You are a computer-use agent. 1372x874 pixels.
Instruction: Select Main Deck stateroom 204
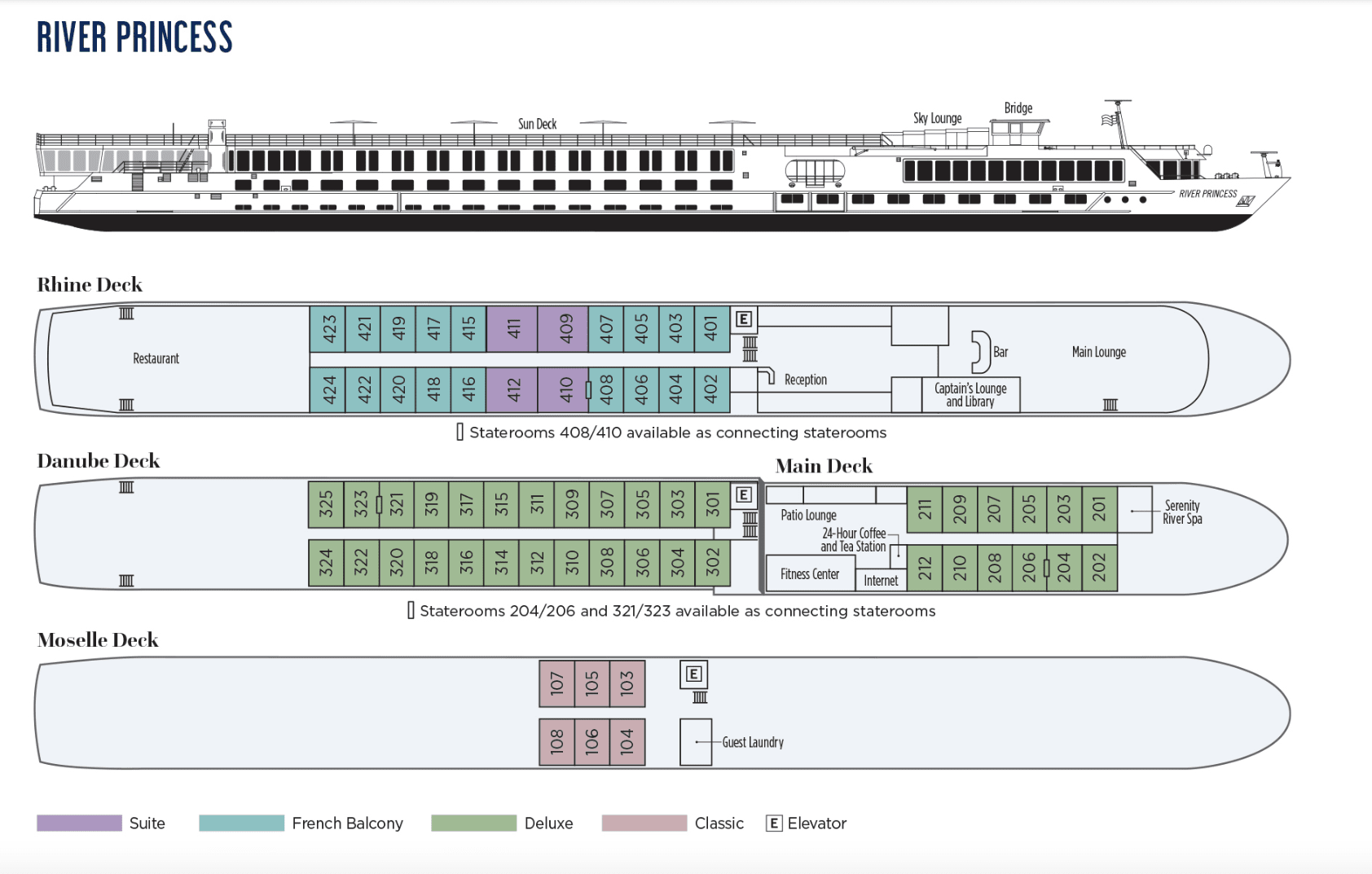coord(1065,568)
